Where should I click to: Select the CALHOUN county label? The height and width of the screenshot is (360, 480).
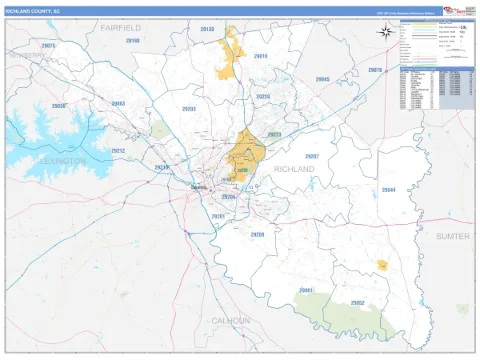(231, 321)
